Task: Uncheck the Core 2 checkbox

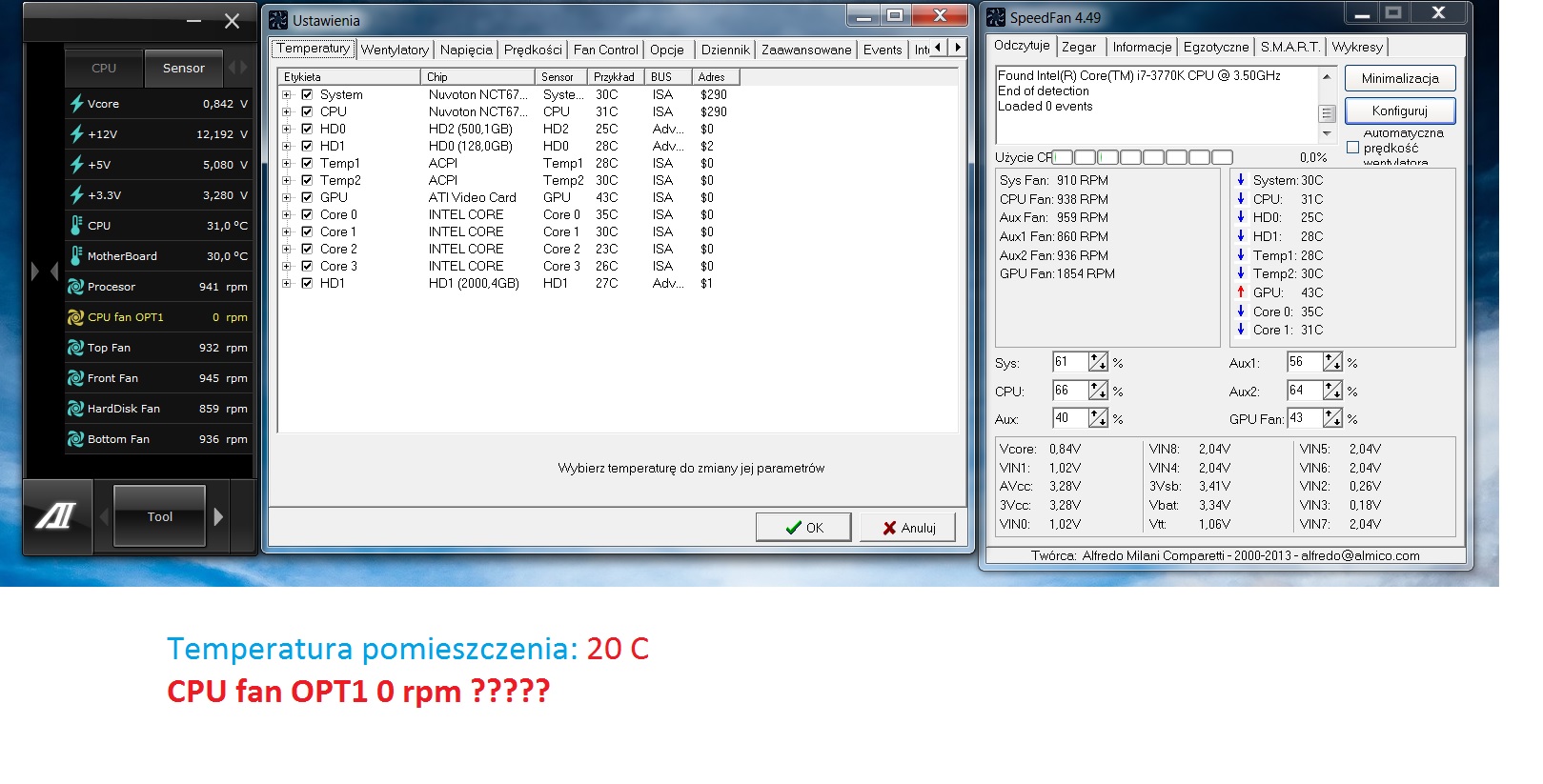Action: (307, 249)
